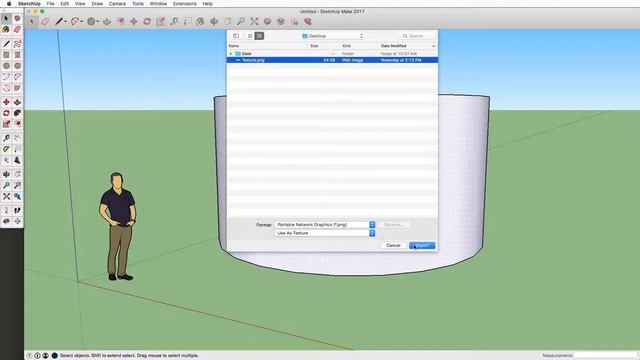640x360 pixels.
Task: Open Shapes tool dropdown arrow in toolbar
Action: pyautogui.click(x=98, y=21)
